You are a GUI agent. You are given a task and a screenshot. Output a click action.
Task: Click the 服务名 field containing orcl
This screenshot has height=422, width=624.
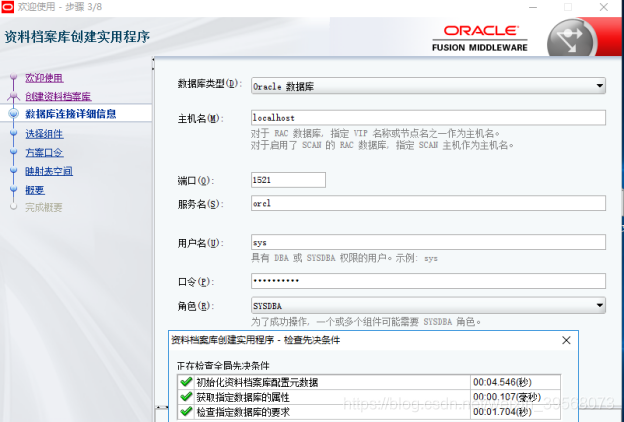tap(428, 203)
